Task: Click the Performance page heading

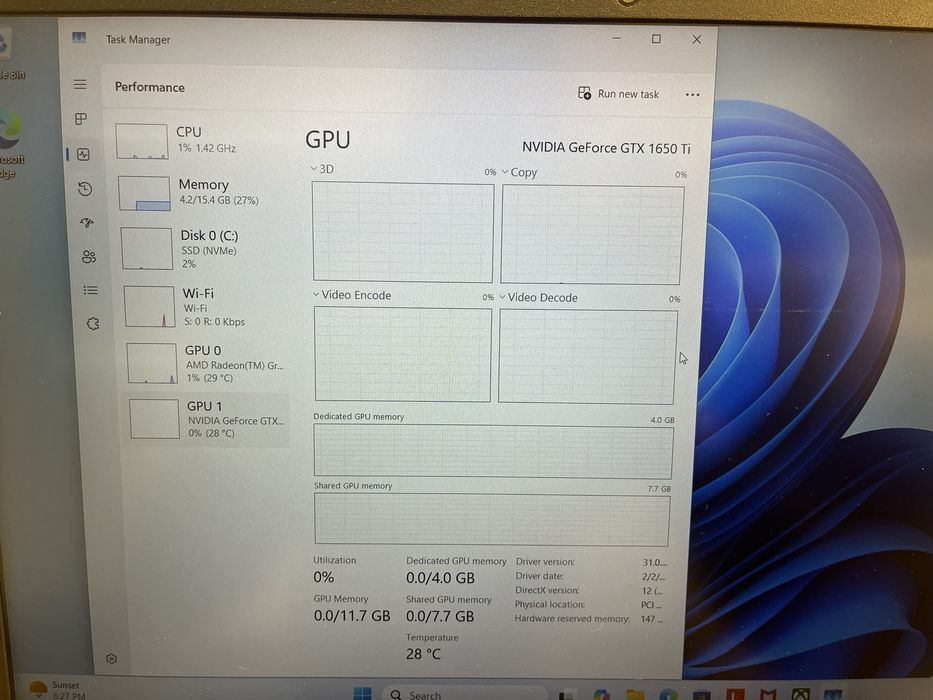Action: tap(150, 88)
